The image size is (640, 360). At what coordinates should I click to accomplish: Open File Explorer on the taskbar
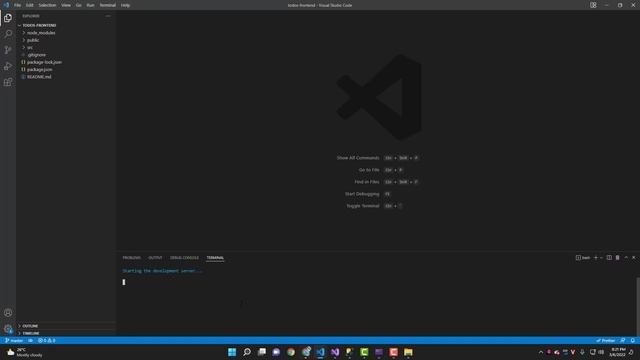pyautogui.click(x=408, y=352)
